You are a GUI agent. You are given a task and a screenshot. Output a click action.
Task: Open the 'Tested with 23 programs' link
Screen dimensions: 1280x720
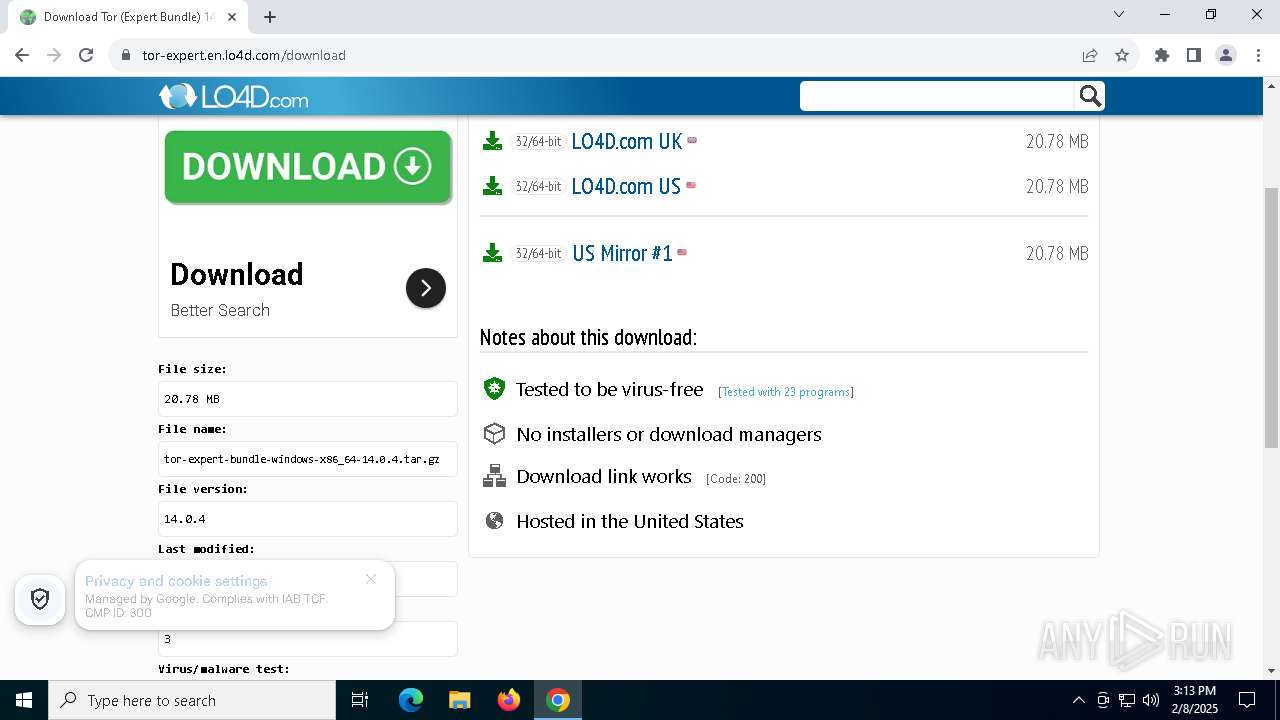[786, 392]
